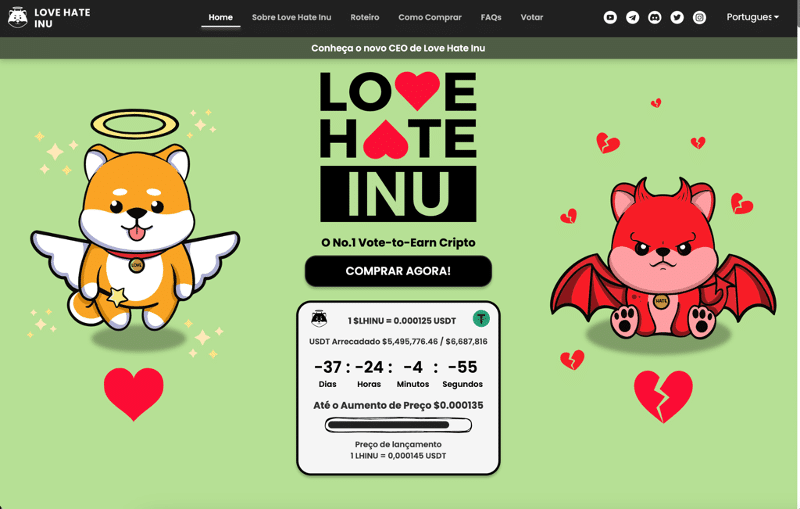
Task: Open the 'Conheça o novo CEO' banner link
Action: [x=398, y=48]
